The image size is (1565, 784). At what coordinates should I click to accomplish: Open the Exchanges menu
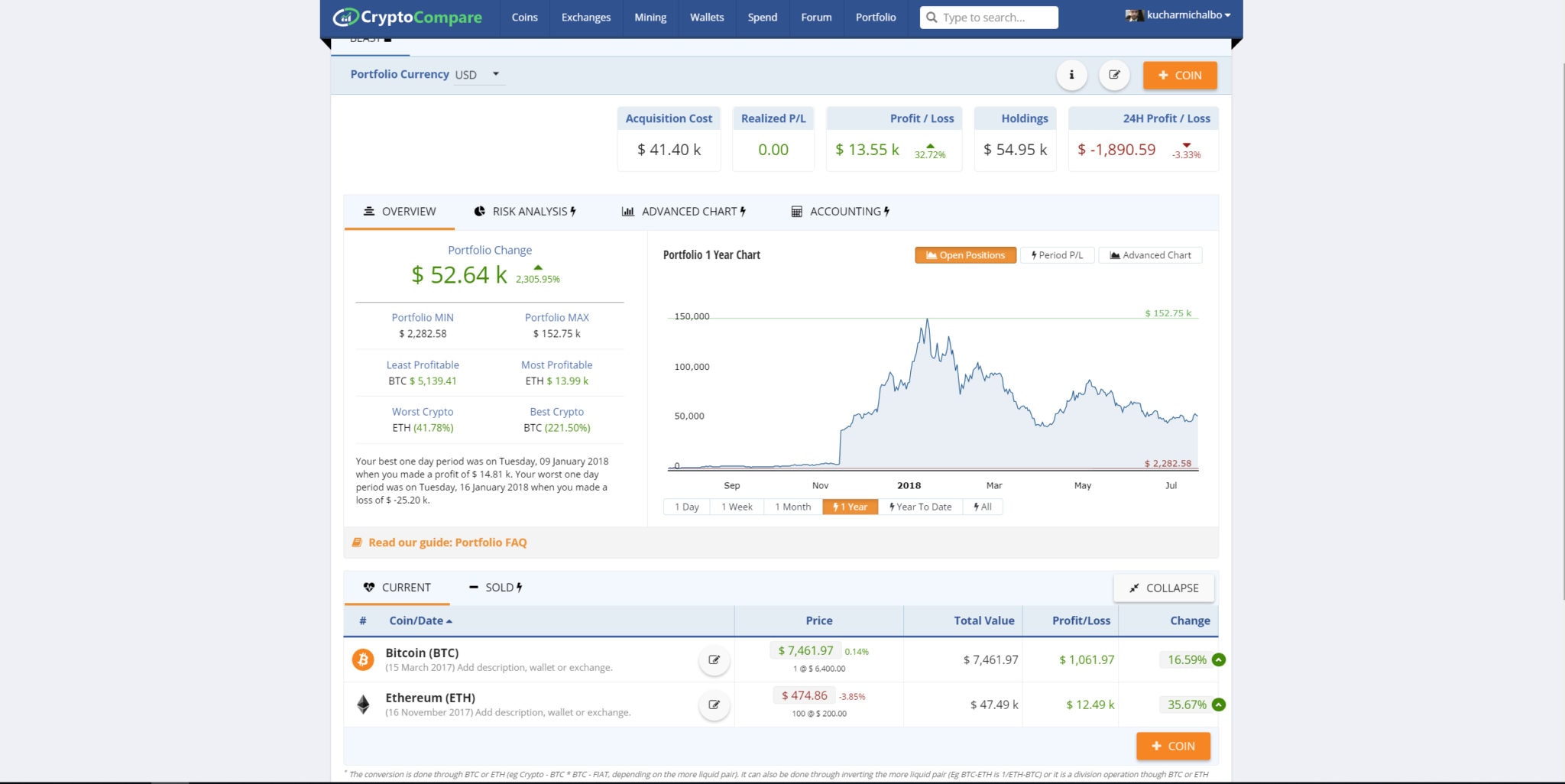586,18
